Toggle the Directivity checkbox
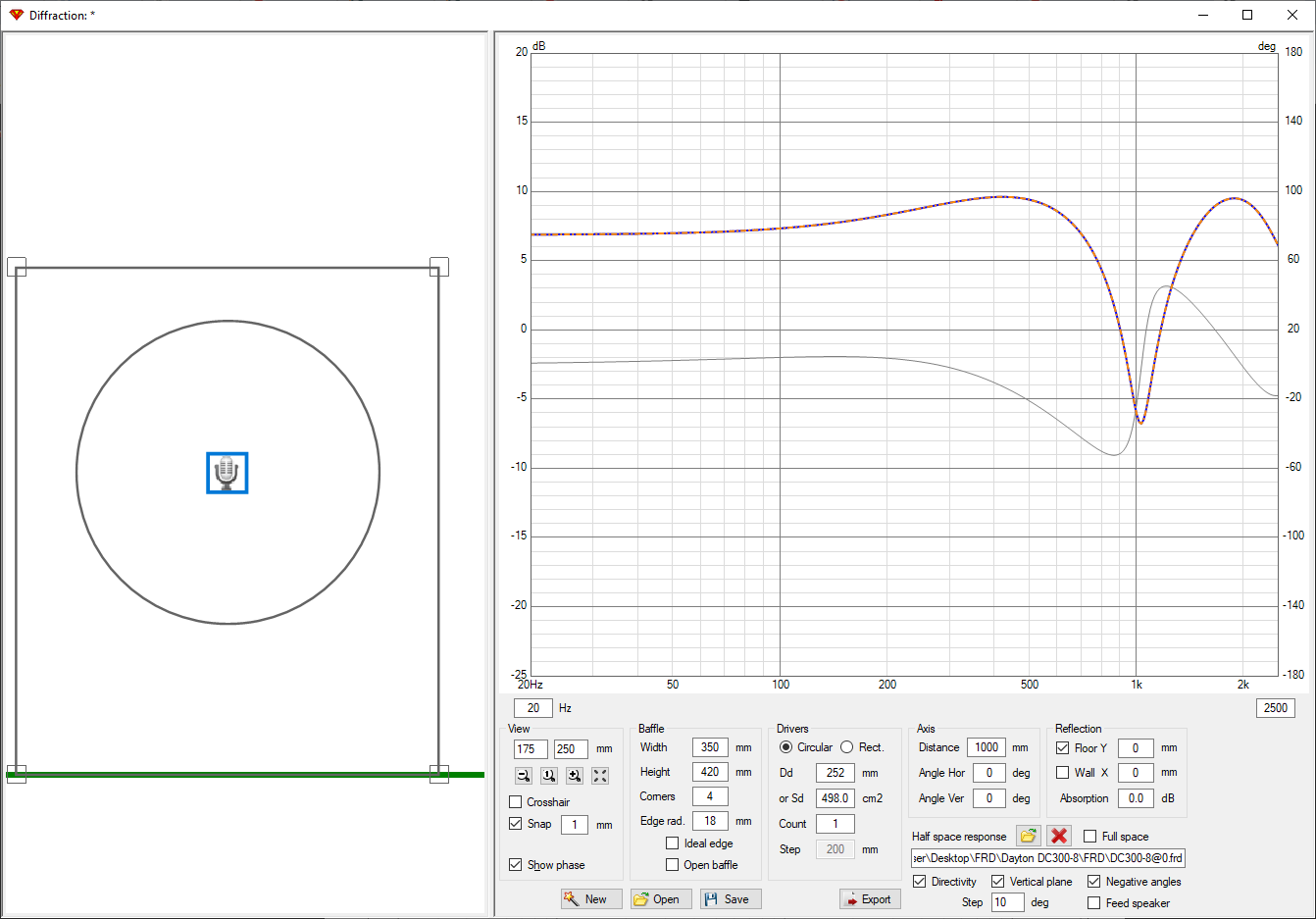This screenshot has width=1316, height=919. click(x=920, y=882)
